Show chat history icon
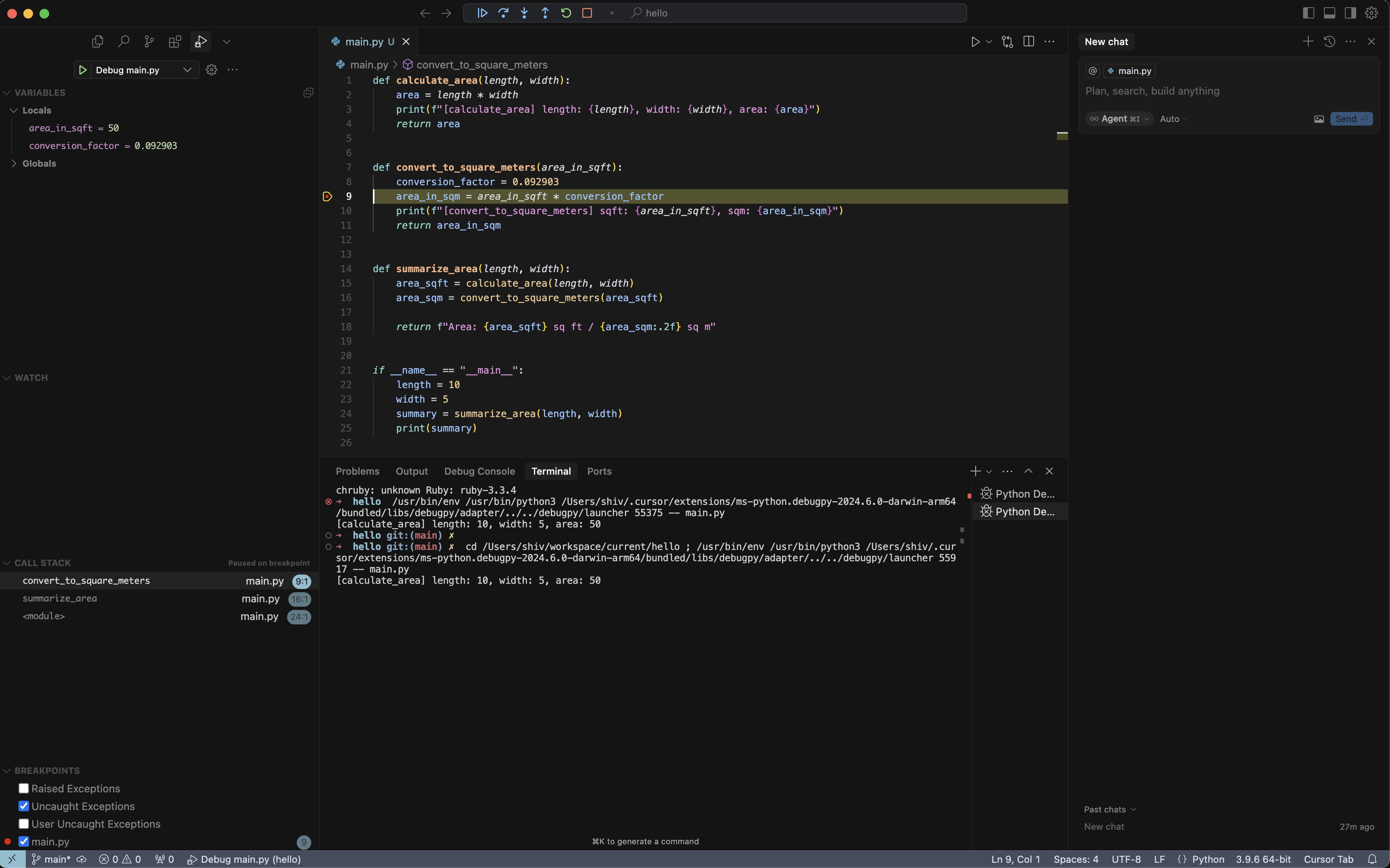Viewport: 1390px width, 868px height. 1329,41
